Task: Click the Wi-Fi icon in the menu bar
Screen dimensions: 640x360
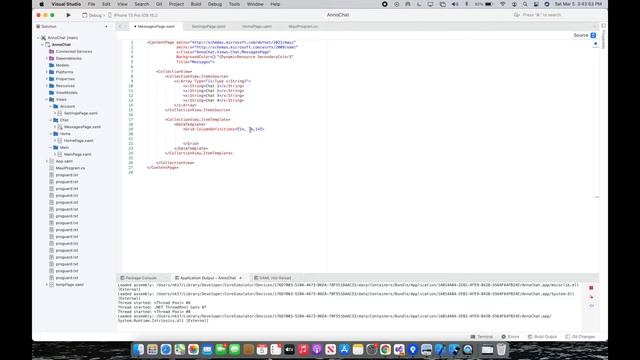Action: (503, 4)
